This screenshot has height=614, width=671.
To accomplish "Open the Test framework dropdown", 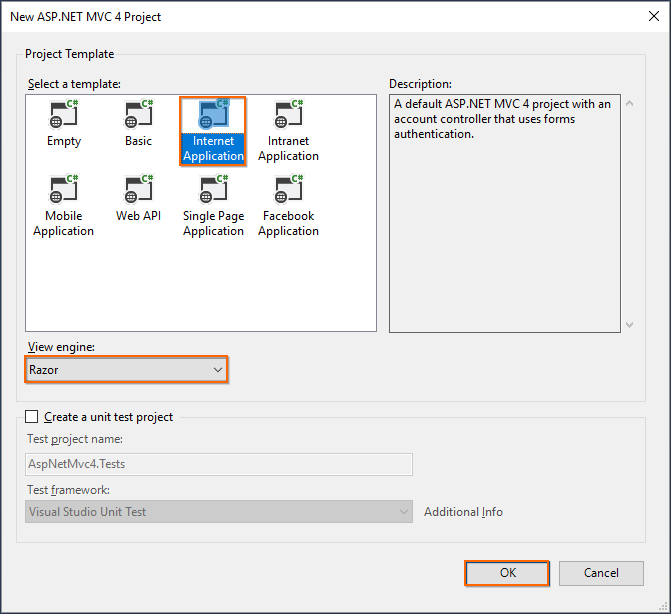I will [x=219, y=512].
